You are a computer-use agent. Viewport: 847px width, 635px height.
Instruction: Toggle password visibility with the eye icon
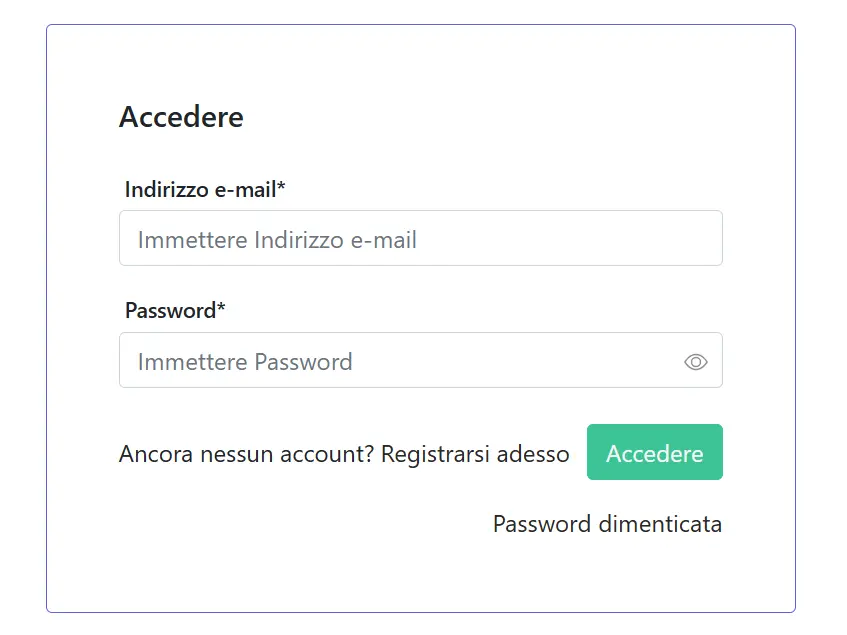tap(695, 362)
